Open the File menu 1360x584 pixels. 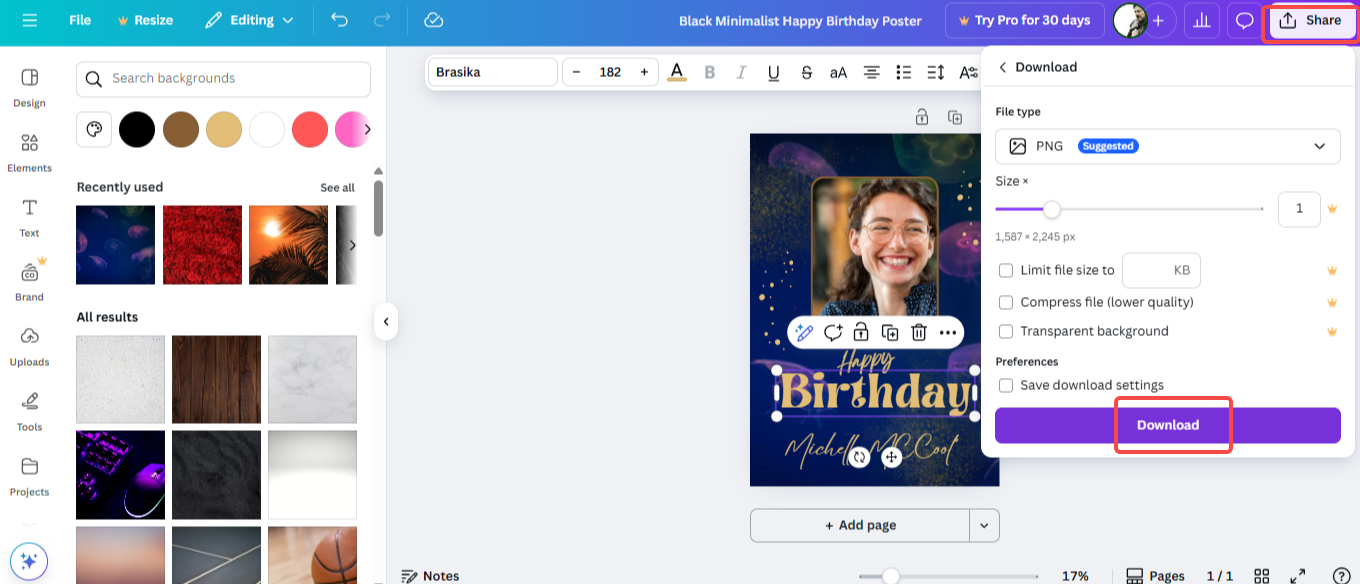coord(80,20)
